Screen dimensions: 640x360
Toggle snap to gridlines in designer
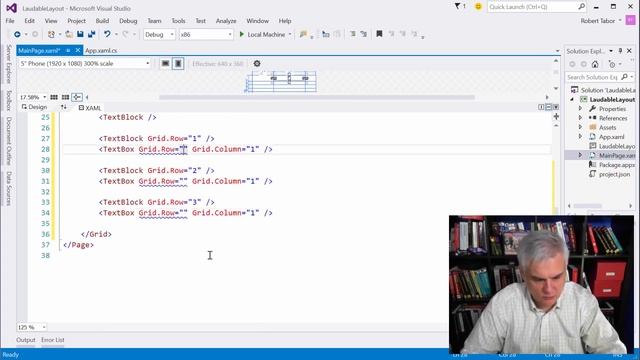65,97
